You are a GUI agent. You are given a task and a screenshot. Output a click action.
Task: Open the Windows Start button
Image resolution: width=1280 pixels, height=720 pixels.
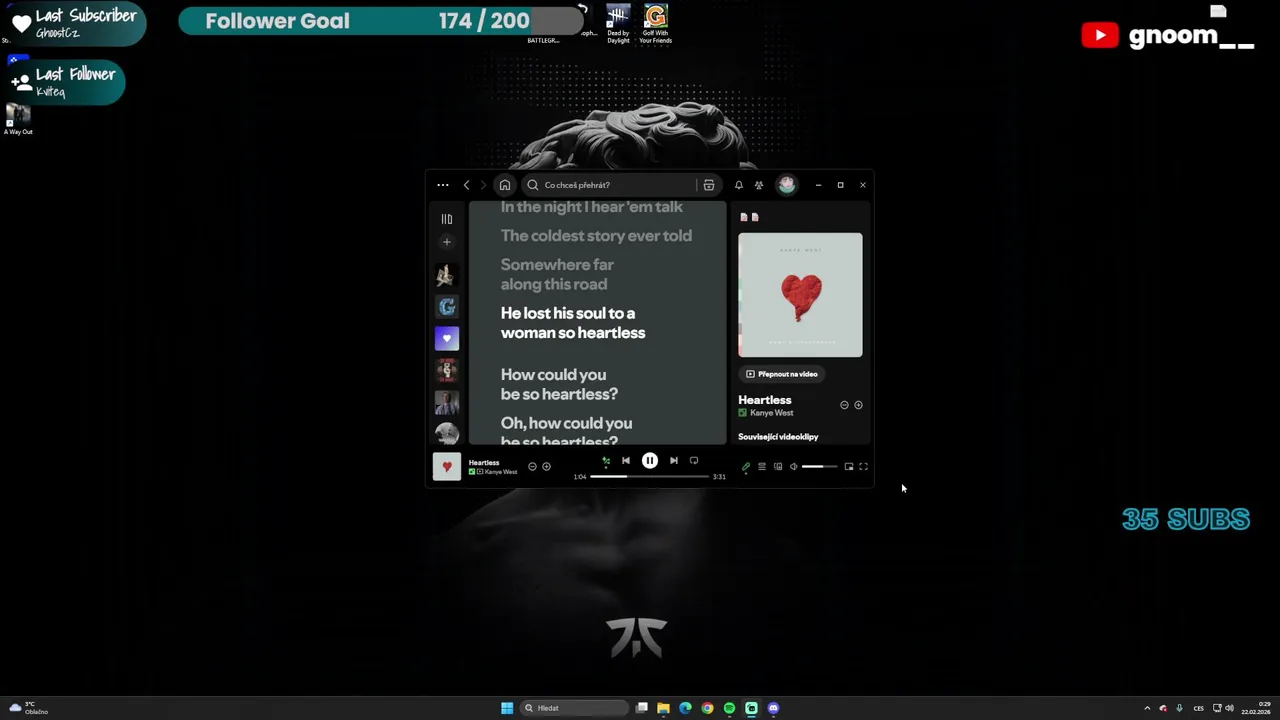(507, 708)
